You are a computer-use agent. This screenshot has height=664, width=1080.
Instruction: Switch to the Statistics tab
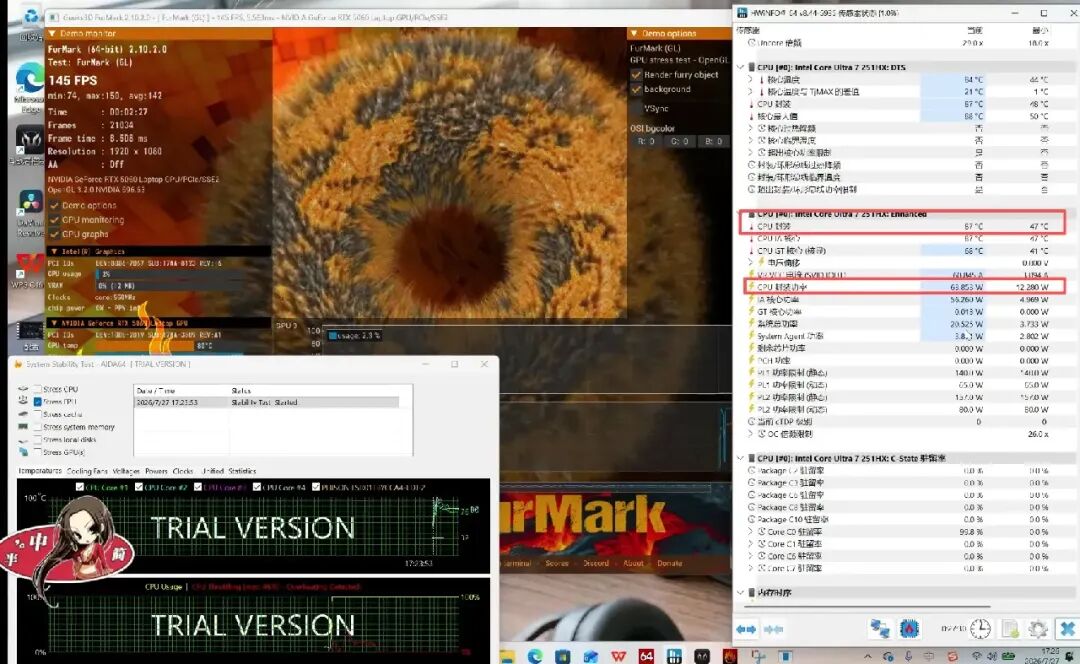242,471
